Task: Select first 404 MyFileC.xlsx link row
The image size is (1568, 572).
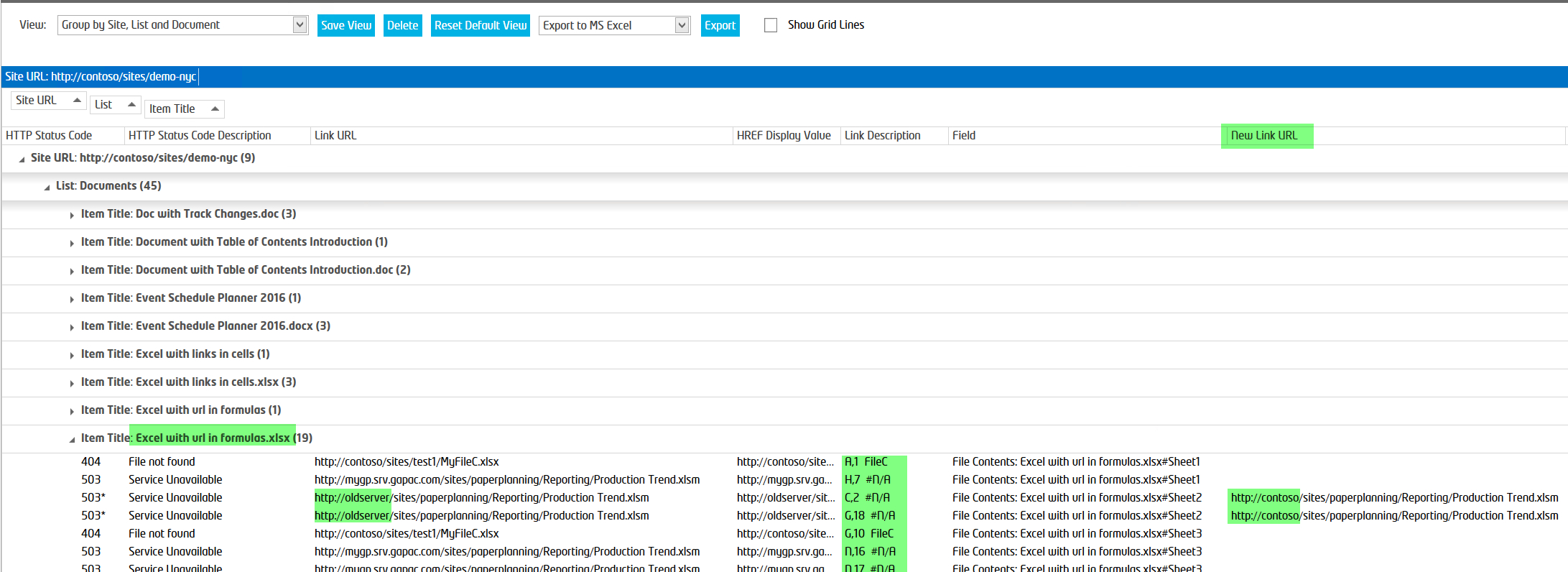Action: click(x=407, y=461)
